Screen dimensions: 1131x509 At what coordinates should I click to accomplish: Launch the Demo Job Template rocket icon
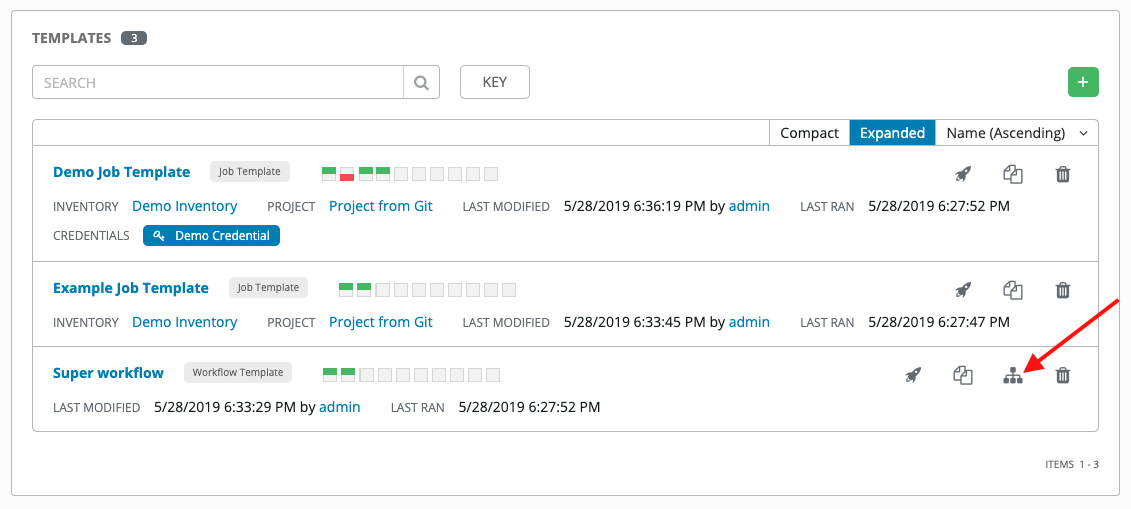[x=963, y=174]
